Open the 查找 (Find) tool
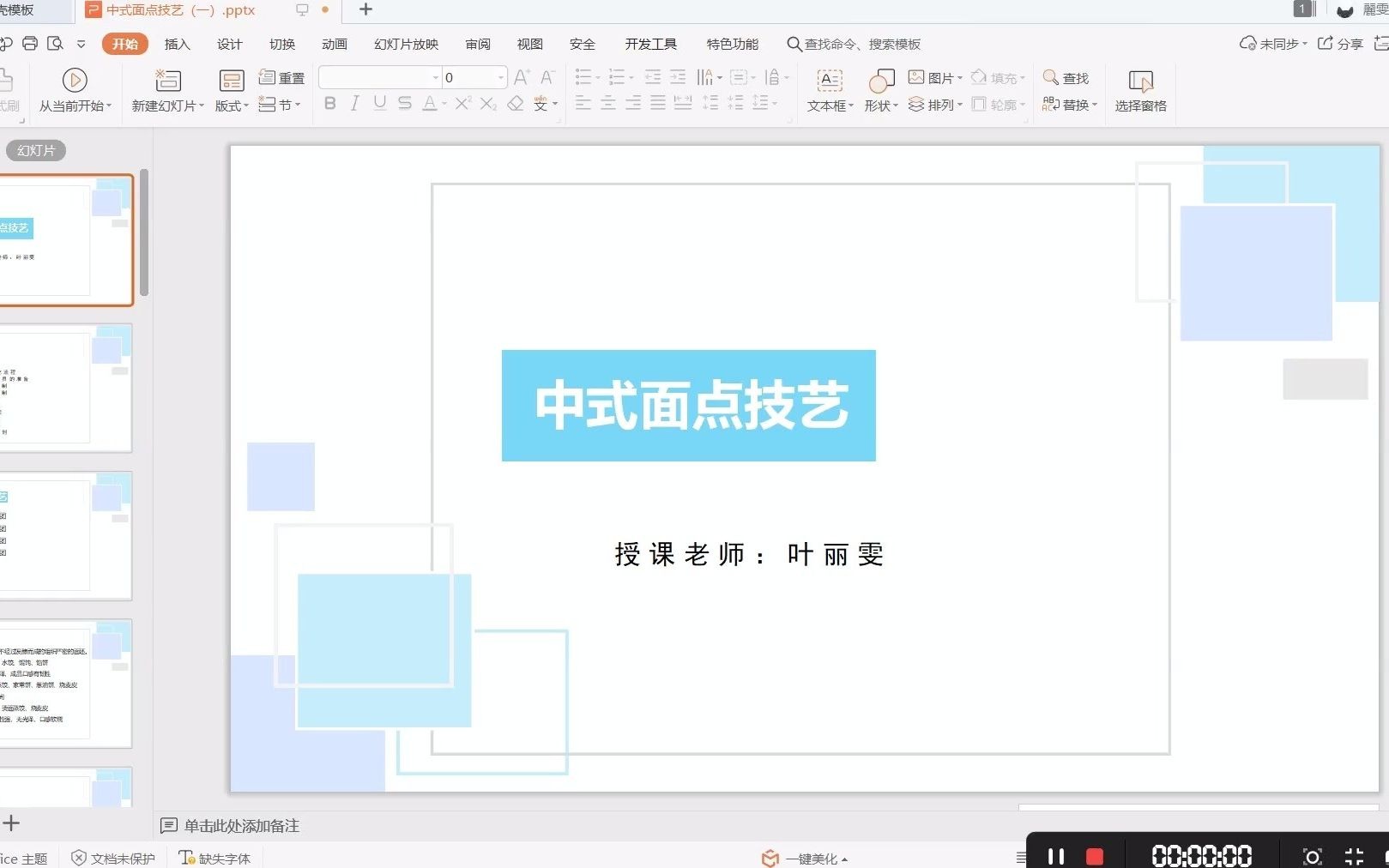 point(1066,77)
